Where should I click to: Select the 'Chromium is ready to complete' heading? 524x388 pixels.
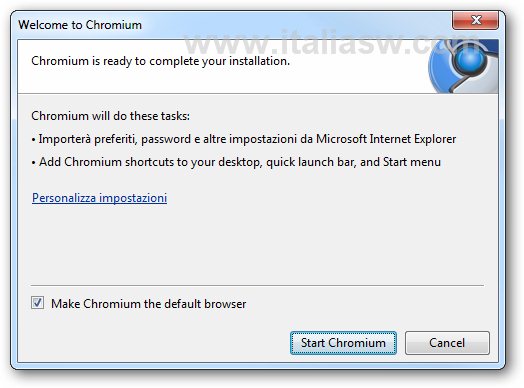point(160,61)
